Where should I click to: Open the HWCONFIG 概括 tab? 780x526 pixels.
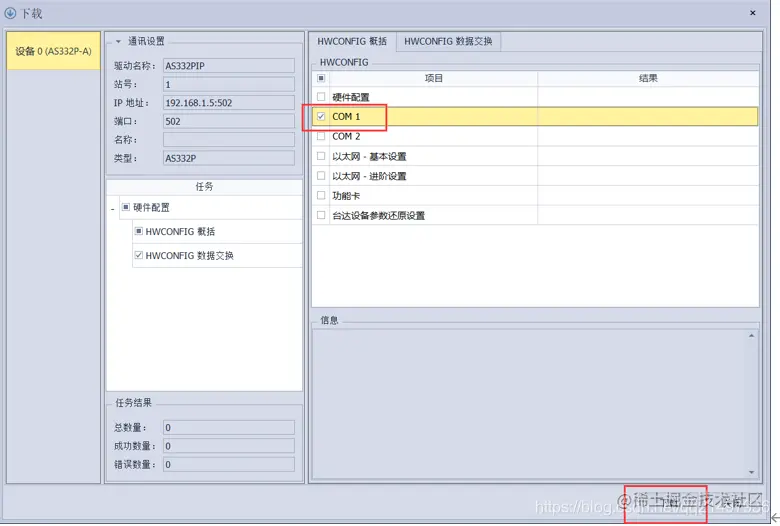click(352, 41)
